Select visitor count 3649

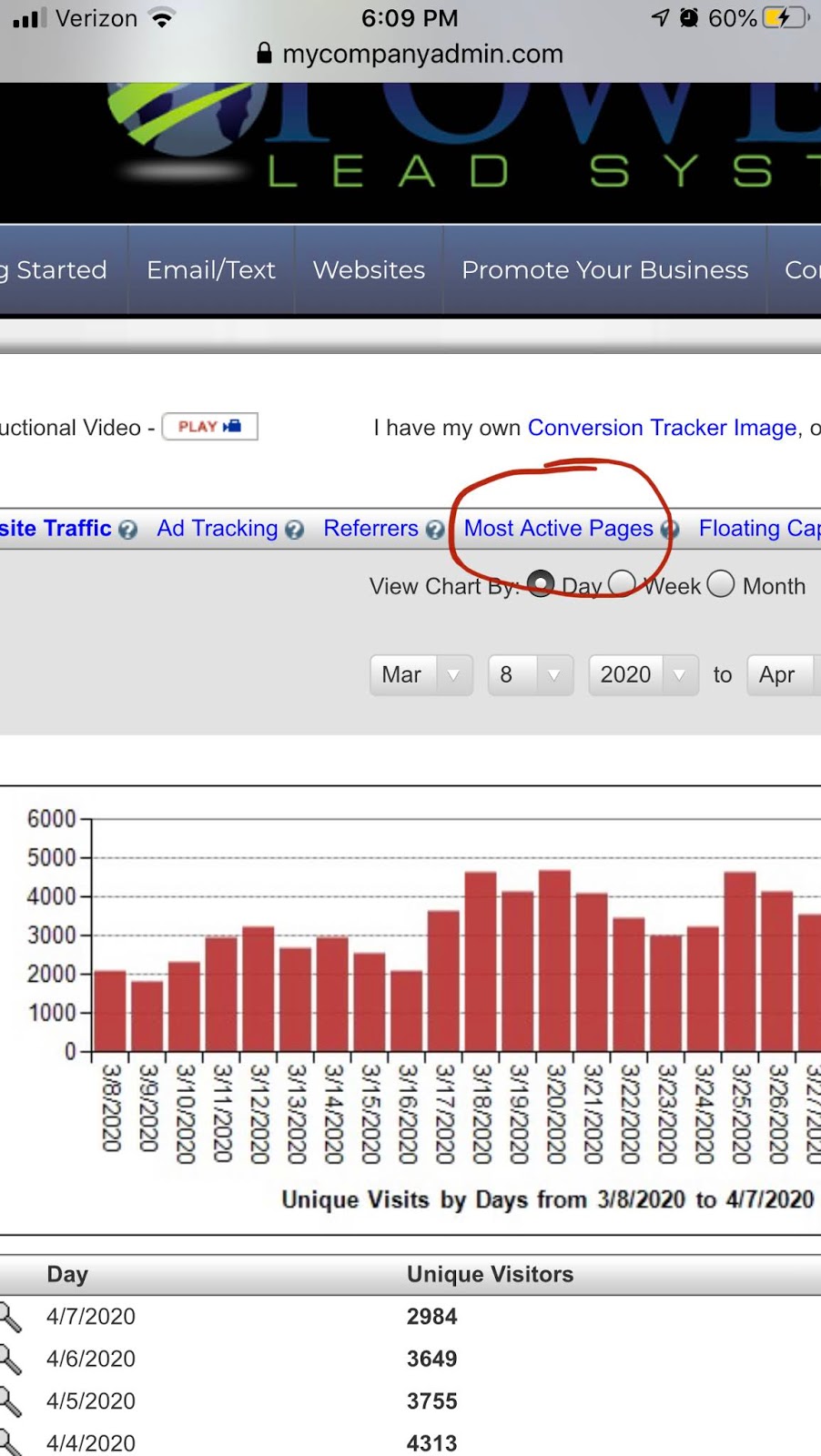click(x=432, y=1360)
